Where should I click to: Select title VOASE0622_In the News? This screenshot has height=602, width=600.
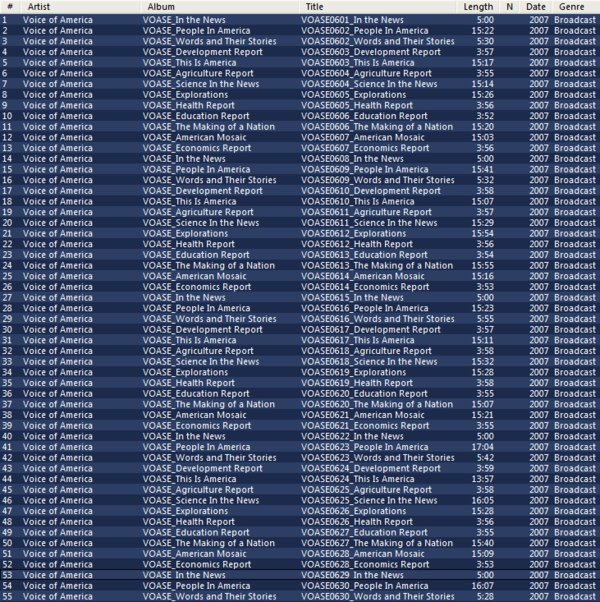tap(352, 437)
